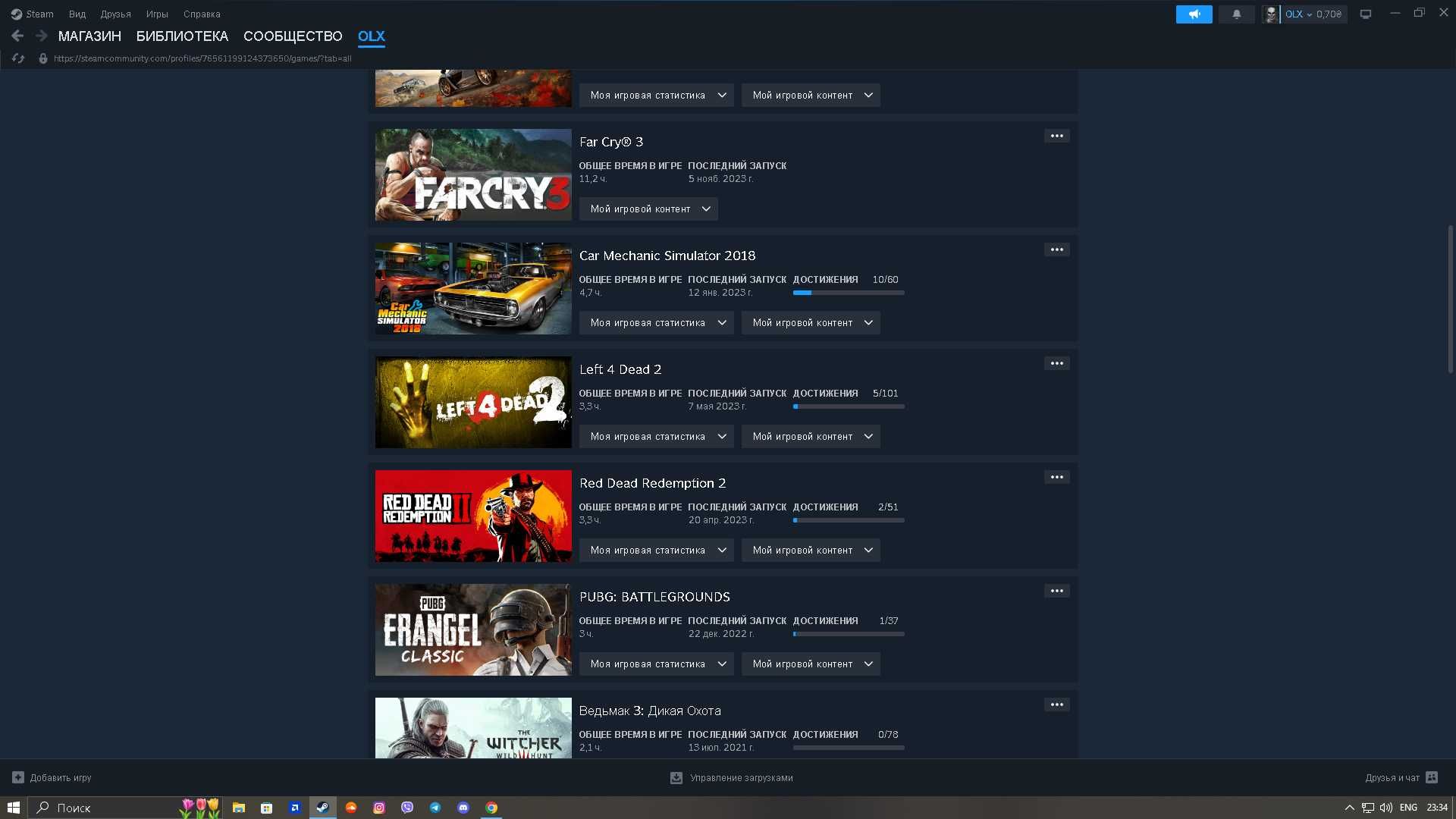Open Google Chrome from the taskbar

point(491,808)
